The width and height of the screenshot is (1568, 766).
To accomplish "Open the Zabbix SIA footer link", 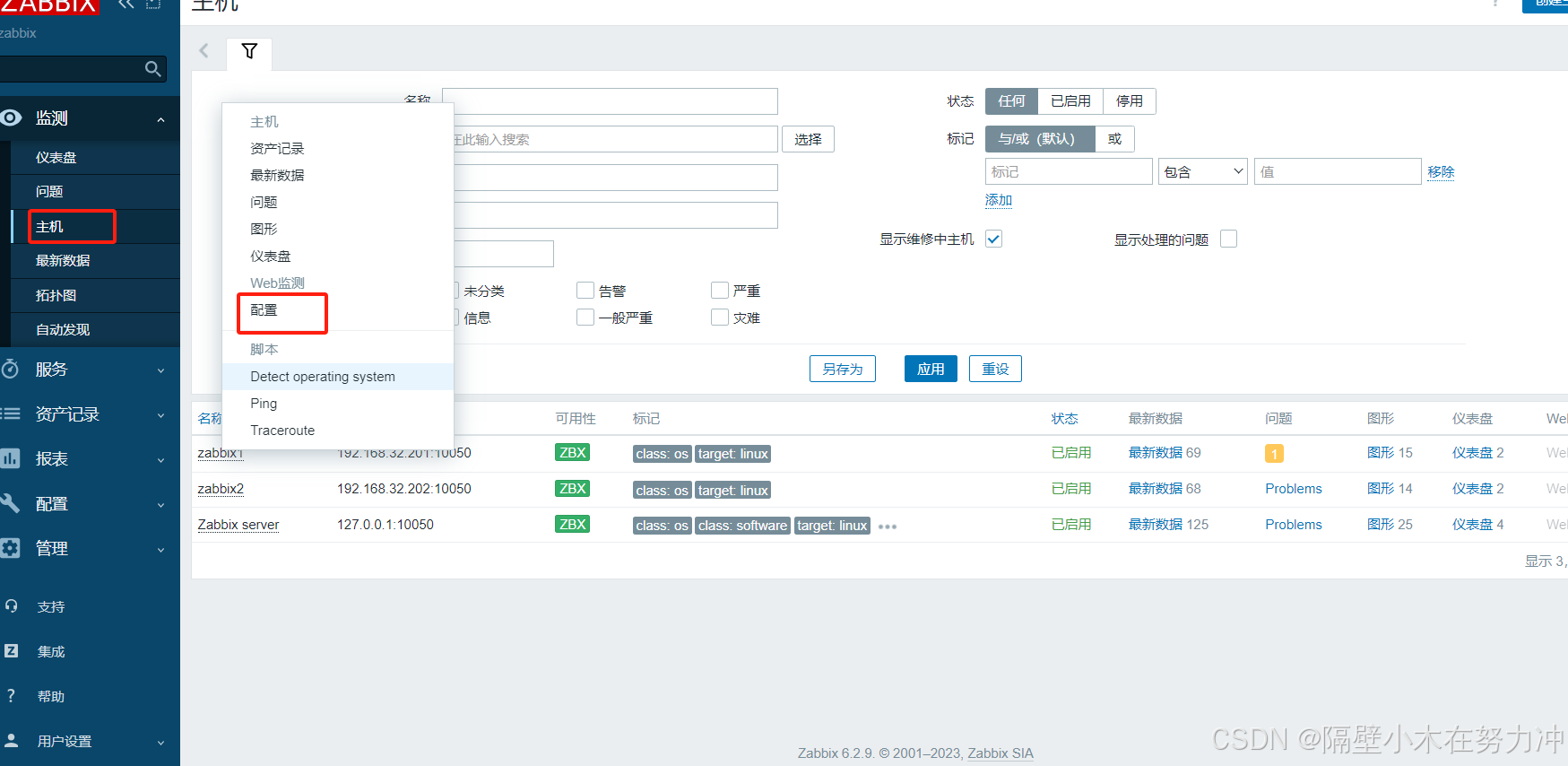I will pos(1001,753).
